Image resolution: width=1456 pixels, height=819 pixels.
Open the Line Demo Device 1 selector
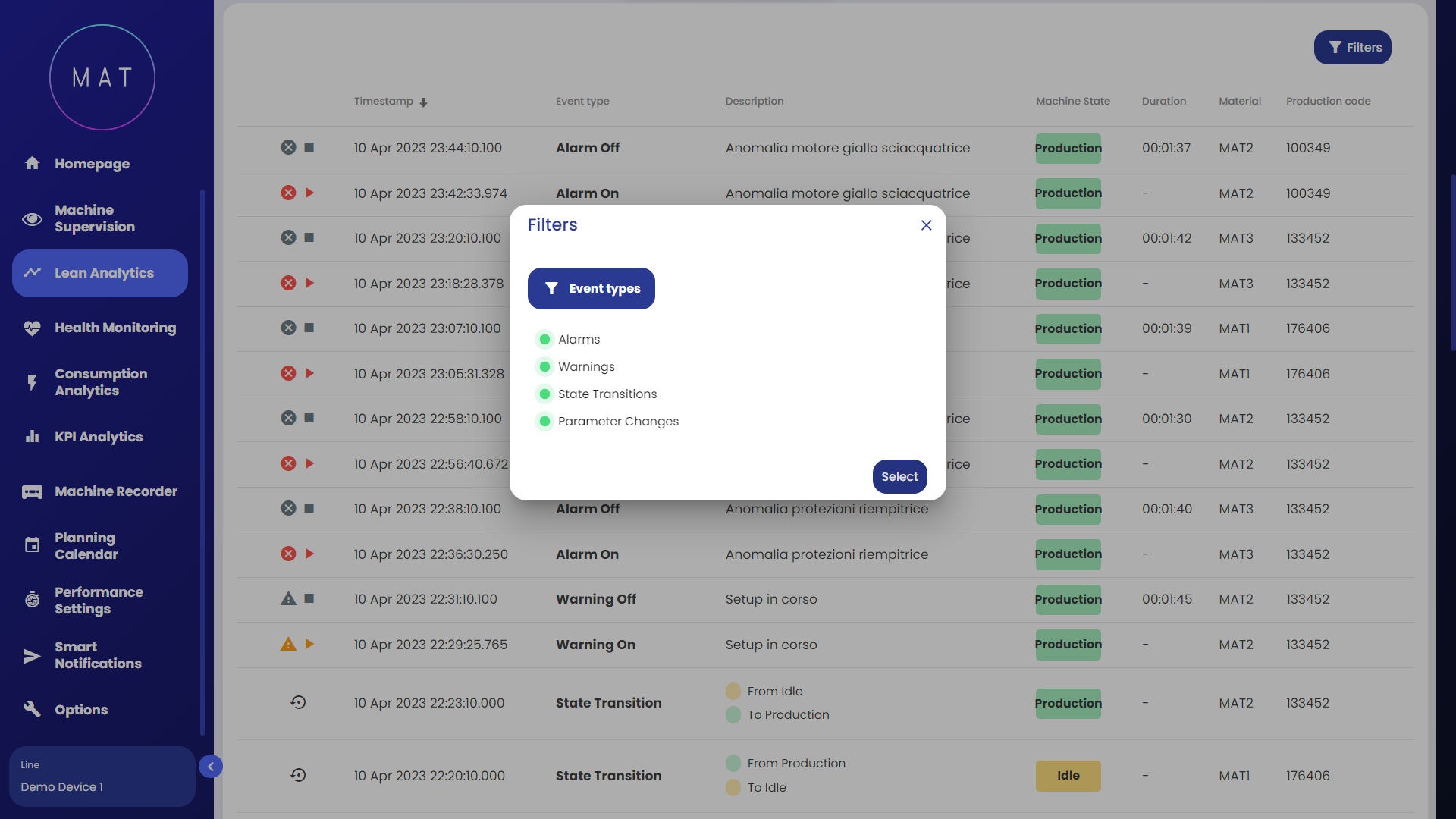102,777
